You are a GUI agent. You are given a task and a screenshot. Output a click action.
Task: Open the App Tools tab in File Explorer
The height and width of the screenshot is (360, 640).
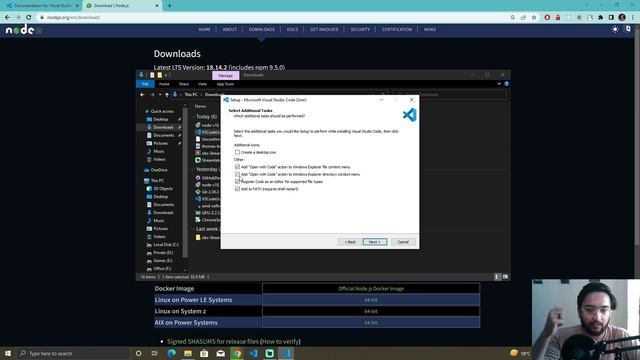[225, 84]
